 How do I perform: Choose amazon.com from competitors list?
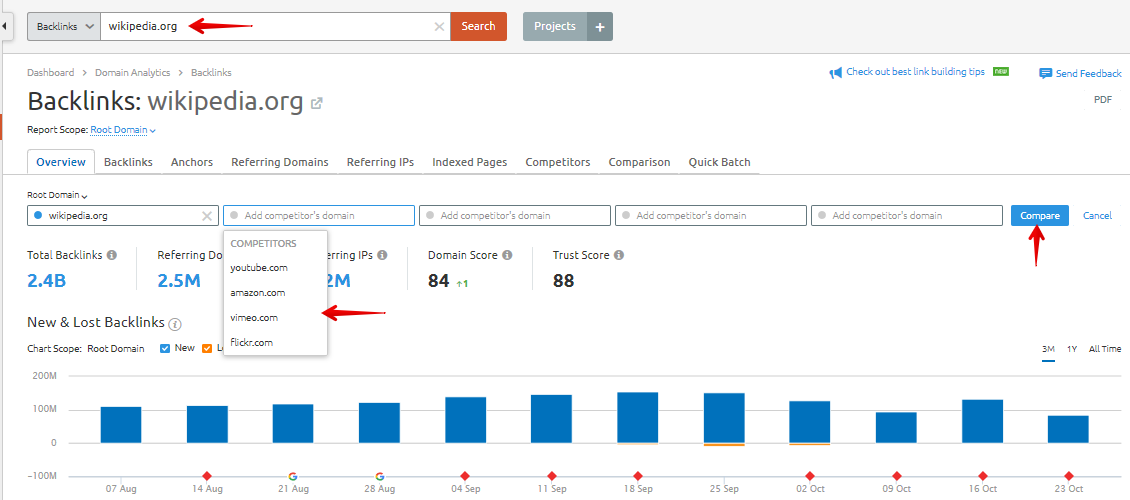coord(258,293)
